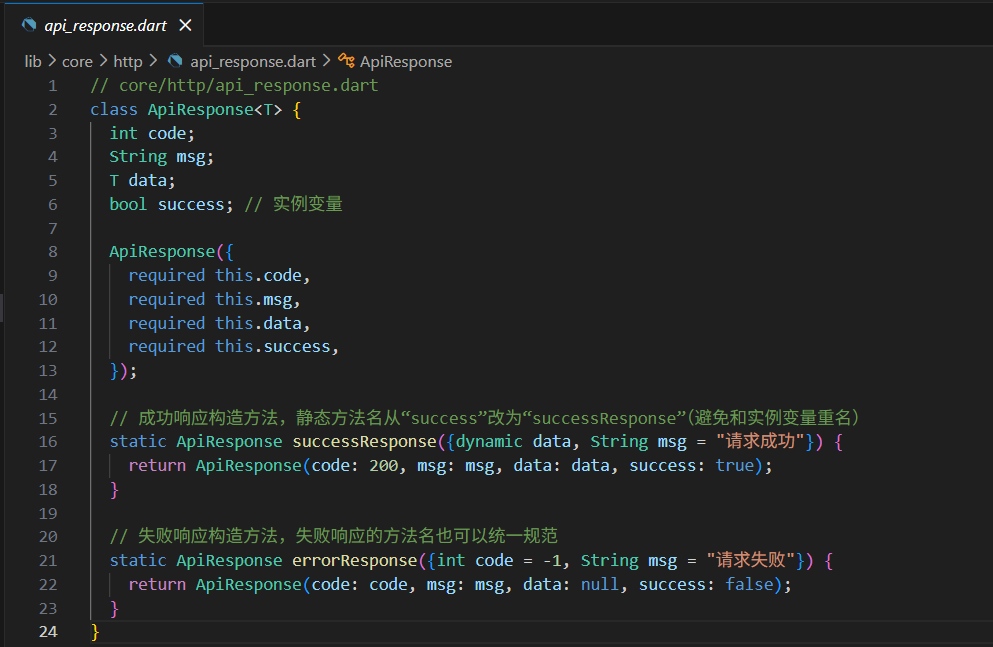Click the Dart icon in the breadcrumb
The height and width of the screenshot is (647, 993).
point(175,61)
